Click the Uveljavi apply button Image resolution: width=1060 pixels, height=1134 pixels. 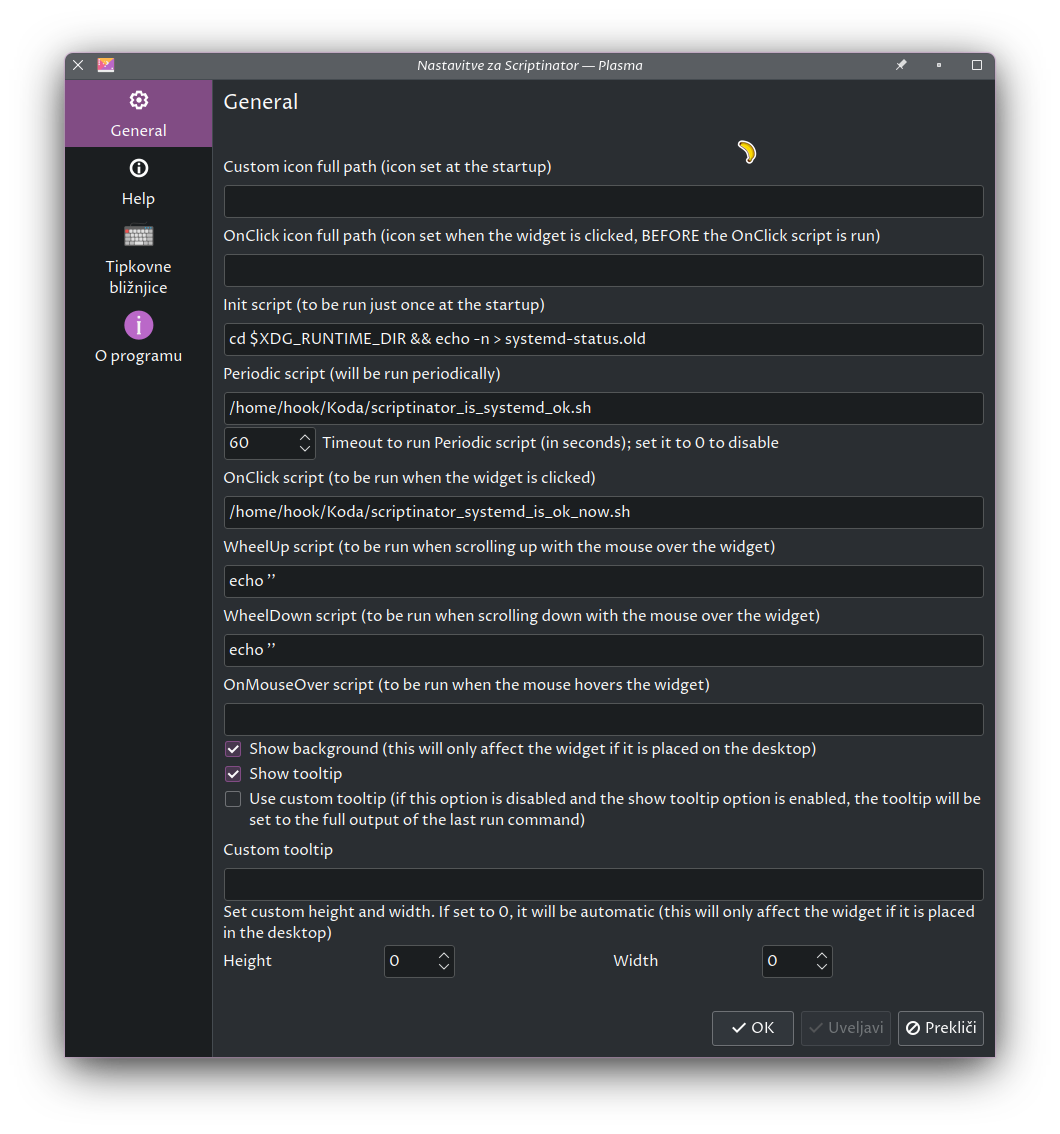pyautogui.click(x=846, y=1028)
